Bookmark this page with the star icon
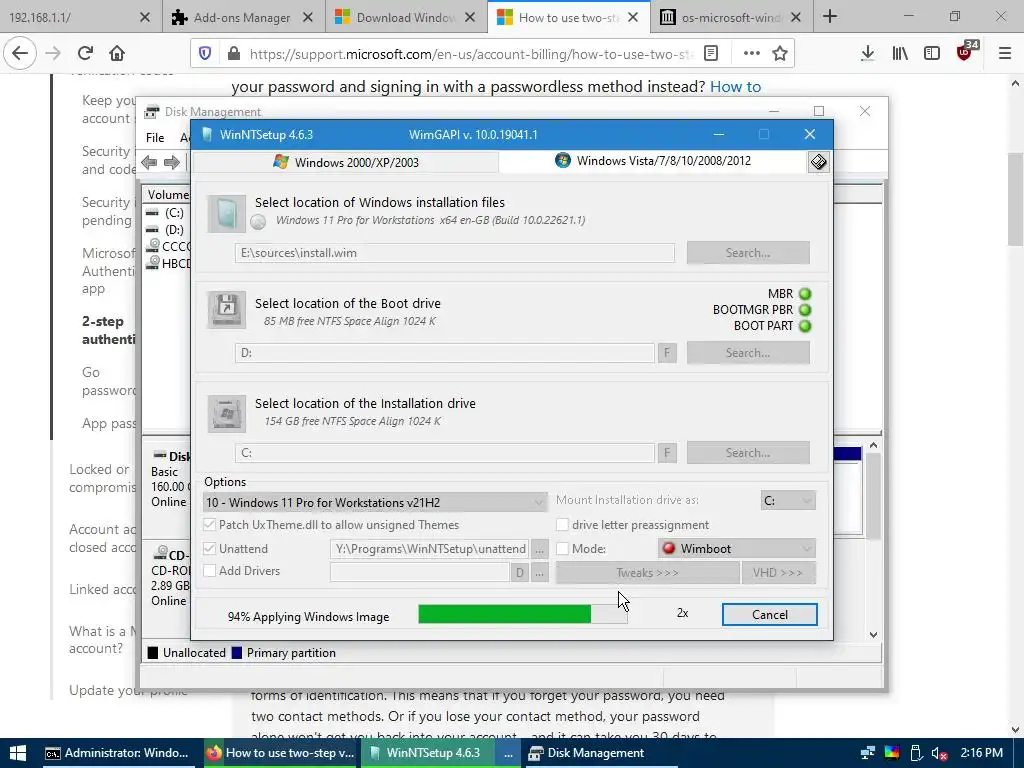The width and height of the screenshot is (1024, 768). 780,54
